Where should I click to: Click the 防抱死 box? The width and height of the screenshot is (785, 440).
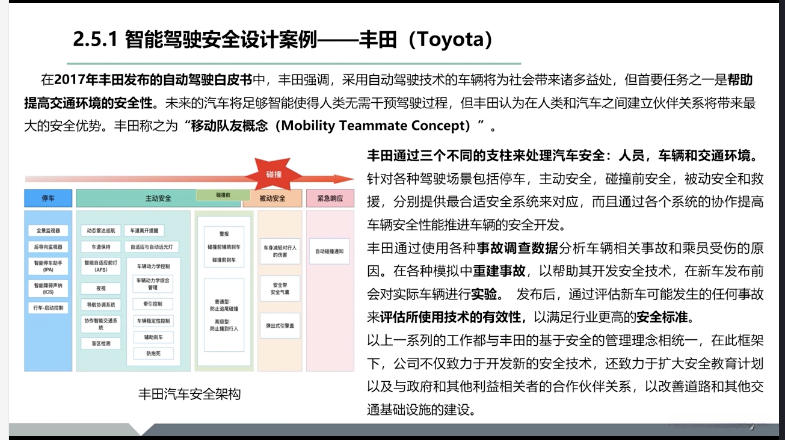point(153,353)
